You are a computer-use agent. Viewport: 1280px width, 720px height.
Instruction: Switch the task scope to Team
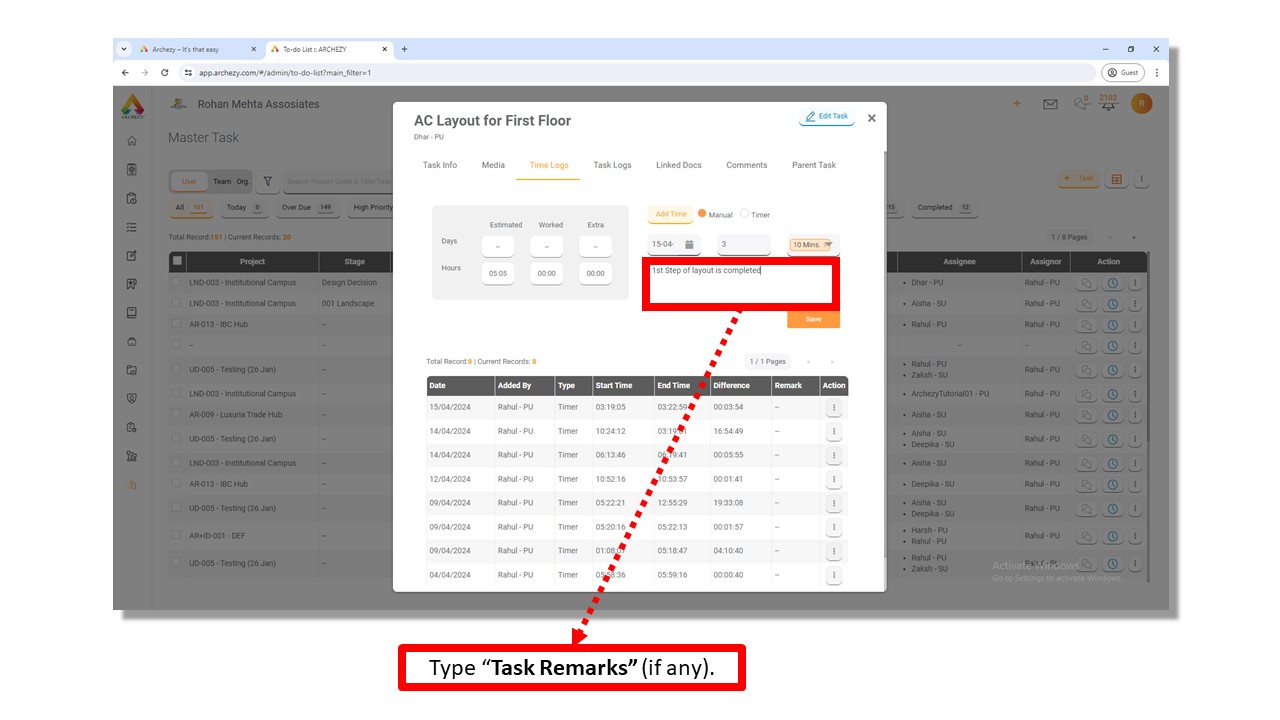222,181
